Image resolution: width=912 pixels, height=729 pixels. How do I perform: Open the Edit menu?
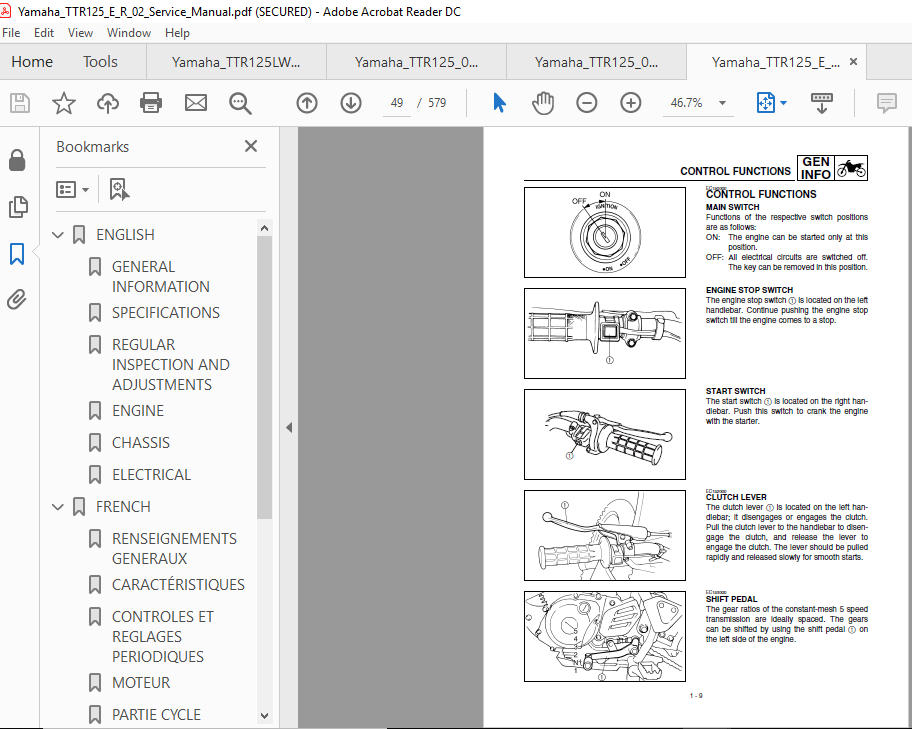pos(44,33)
